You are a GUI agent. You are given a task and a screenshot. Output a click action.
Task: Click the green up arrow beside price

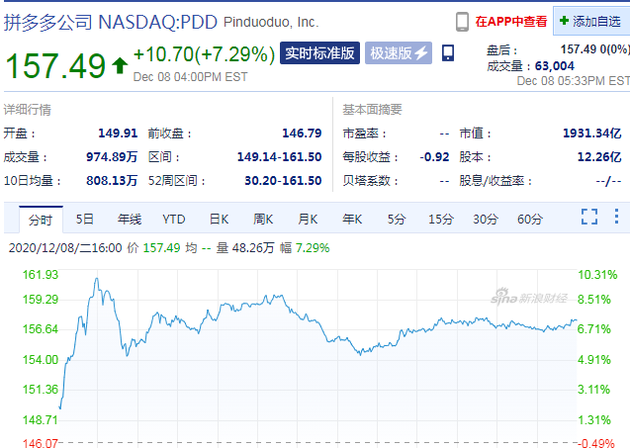tap(120, 66)
